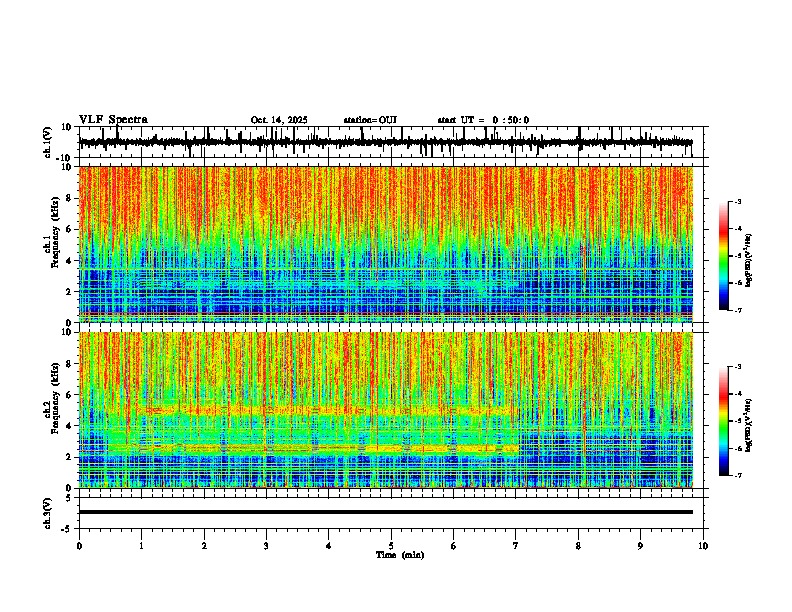Click the ch.1 spectrogram's red high-frequency region
Viewport: 792px width, 612px height.
click(x=385, y=202)
